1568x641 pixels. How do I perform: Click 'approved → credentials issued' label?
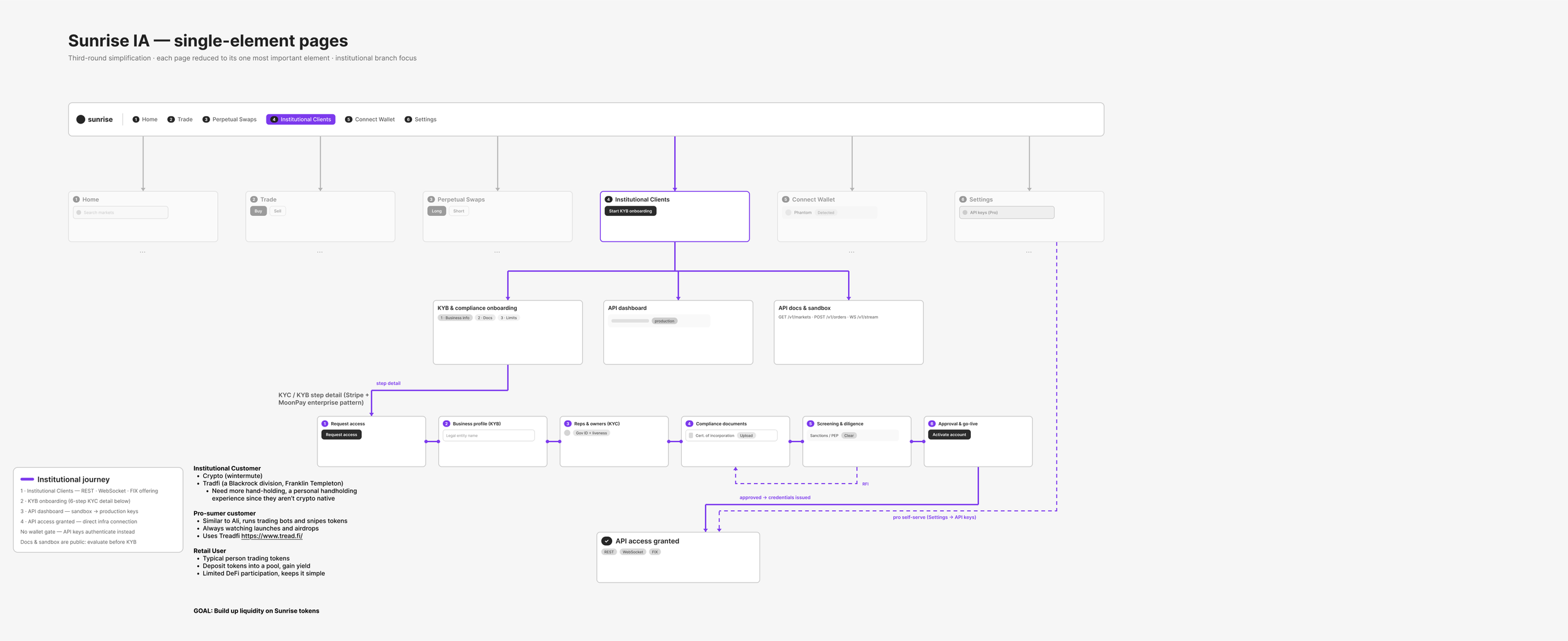(775, 497)
